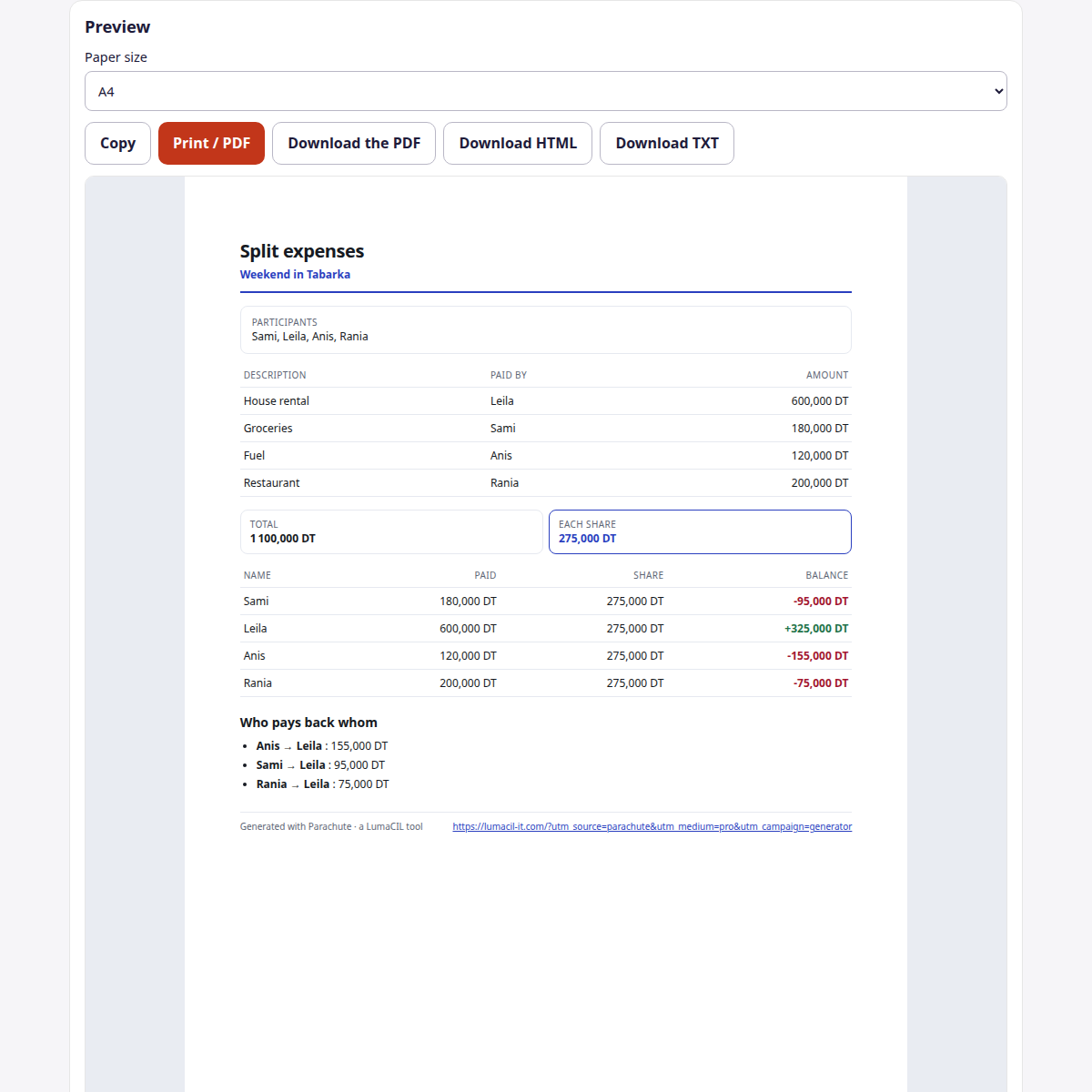Click settlement line "Rania → Leila : 75,000 DT"
Image resolution: width=1092 pixels, height=1092 pixels.
click(x=322, y=784)
